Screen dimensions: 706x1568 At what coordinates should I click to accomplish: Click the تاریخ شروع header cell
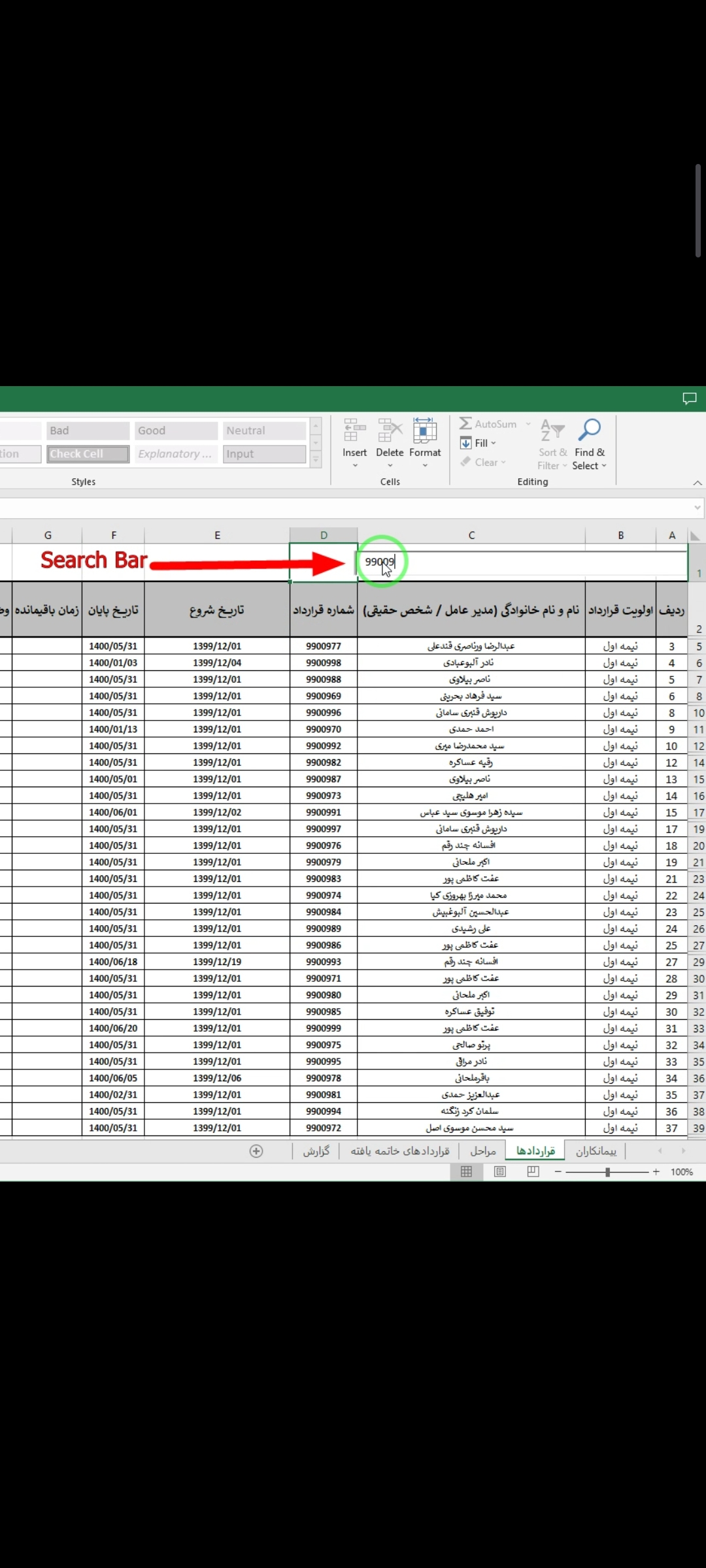(217, 610)
